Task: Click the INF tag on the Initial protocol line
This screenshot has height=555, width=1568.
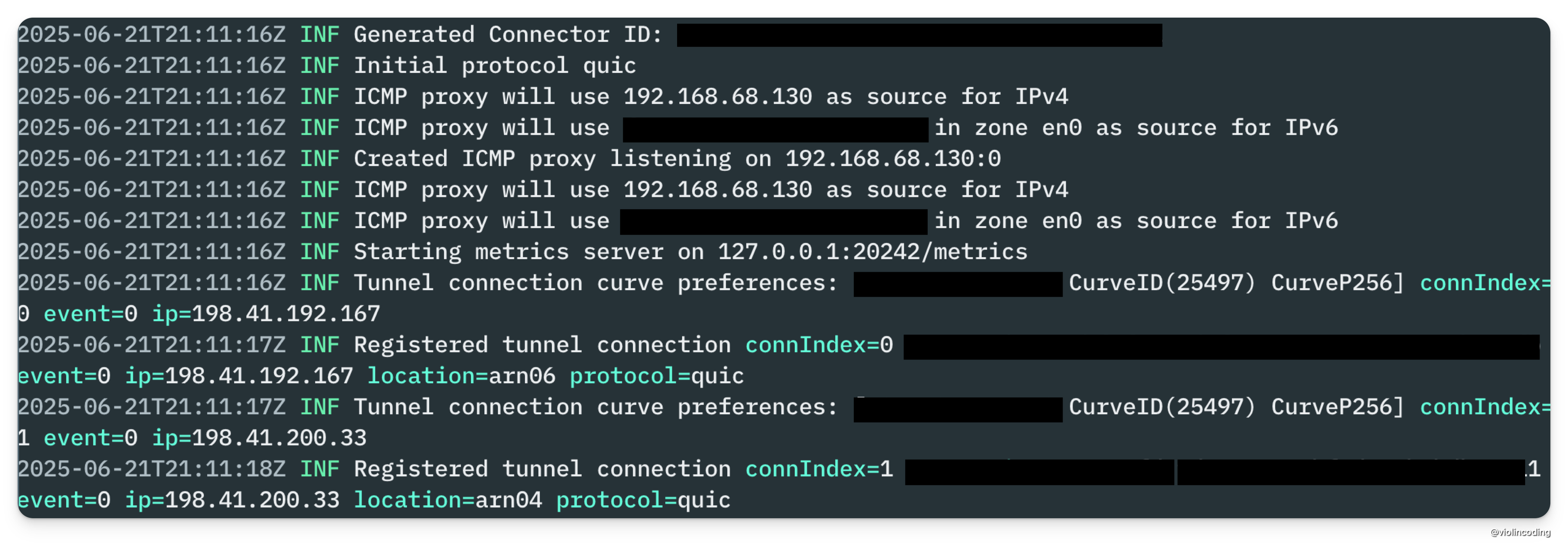Action: click(320, 66)
